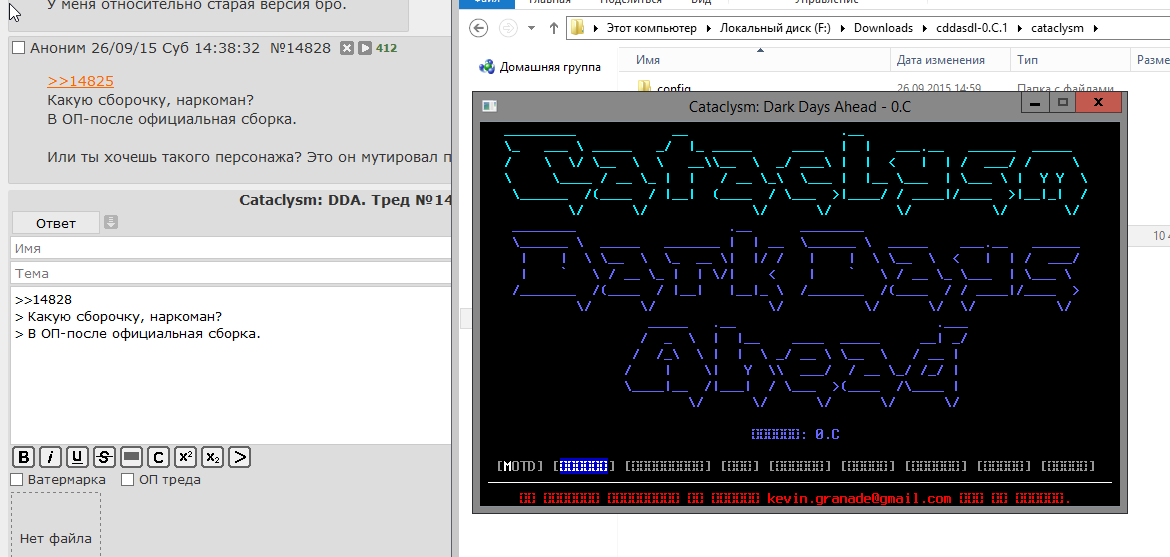Click the Нет файла upload box
Image resolution: width=1170 pixels, height=557 pixels.
(56, 524)
